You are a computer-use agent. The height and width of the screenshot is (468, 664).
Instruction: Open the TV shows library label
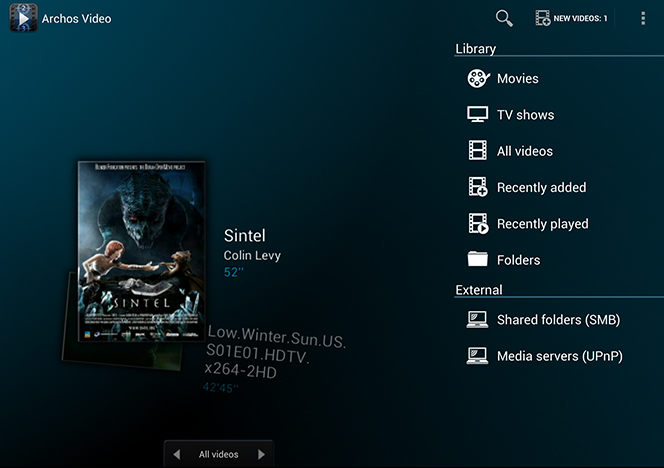point(525,115)
